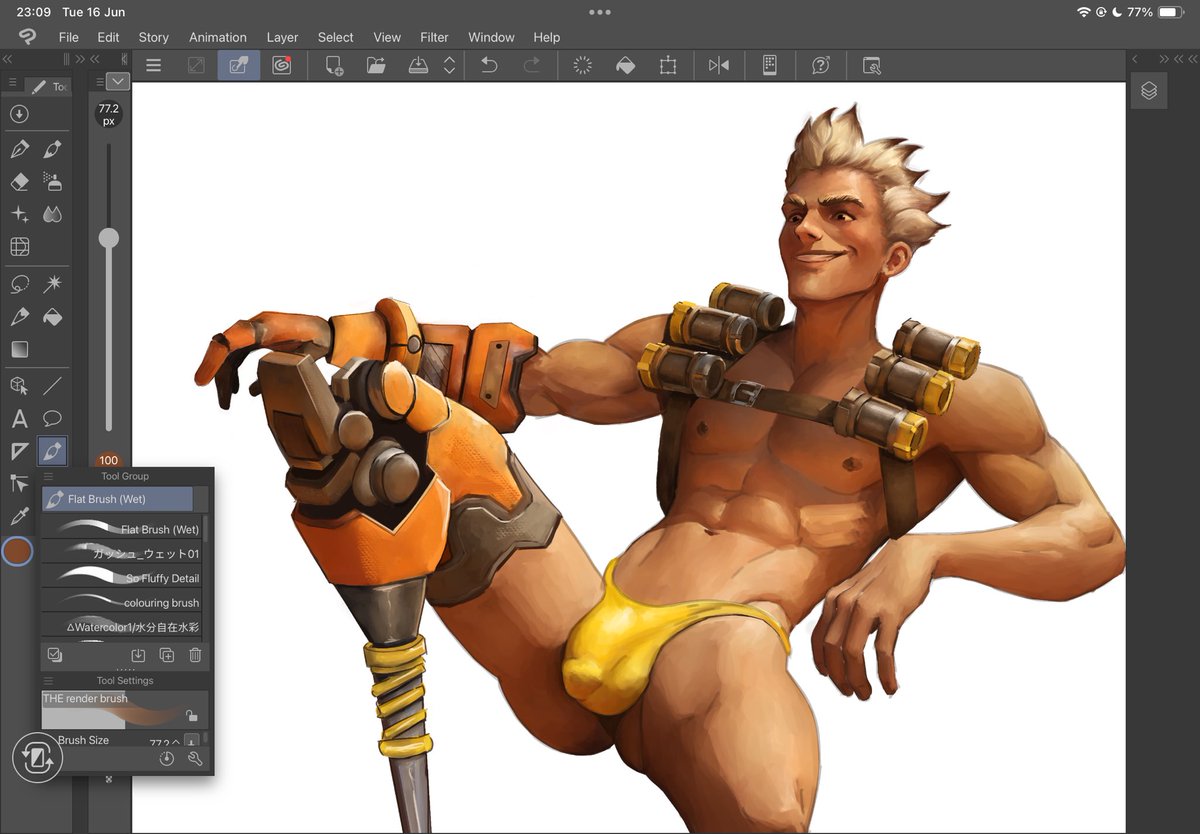
Task: Select the Auto select magic wand tool
Action: 53,285
